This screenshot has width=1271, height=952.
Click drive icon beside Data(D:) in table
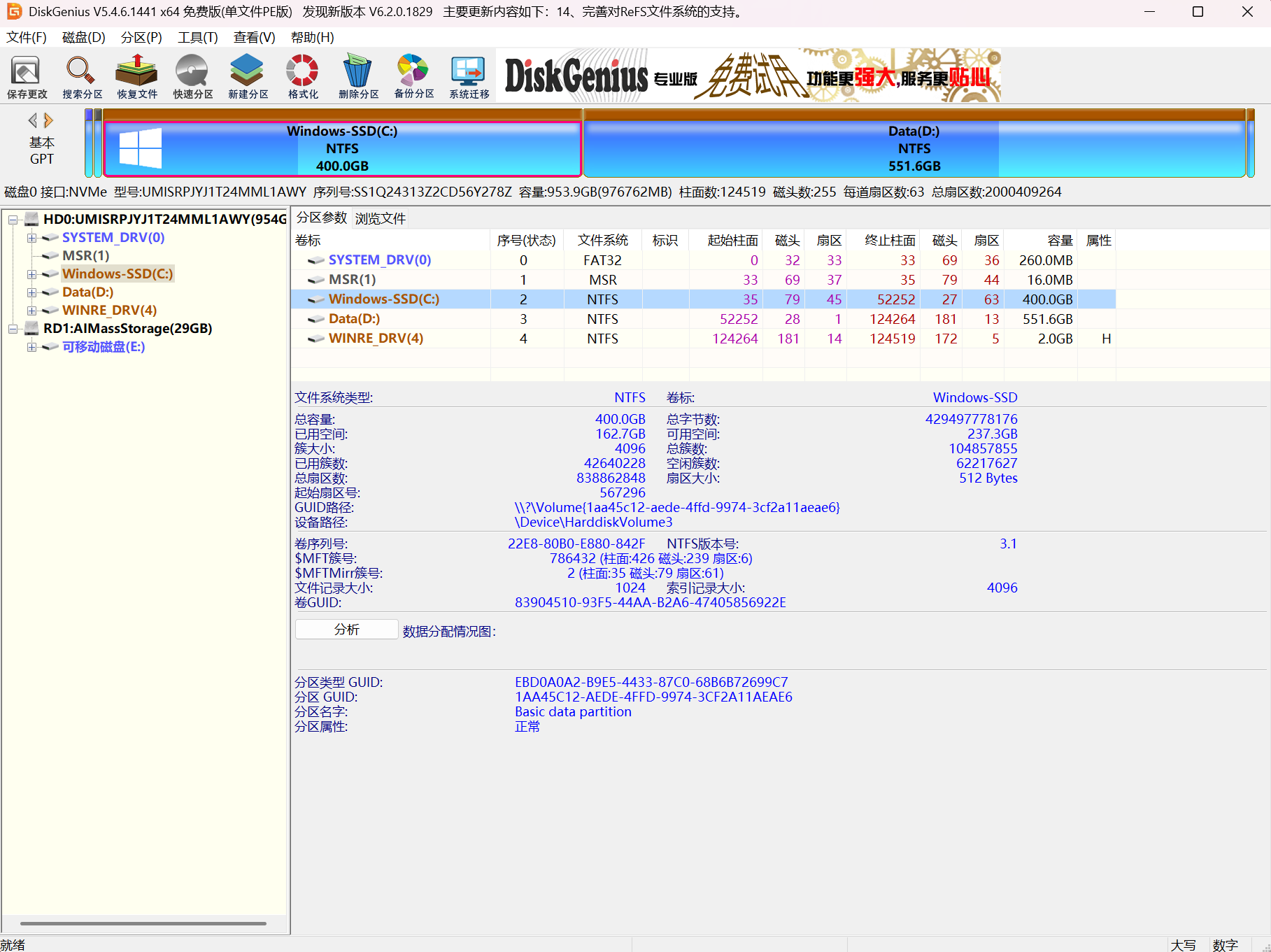coord(316,319)
